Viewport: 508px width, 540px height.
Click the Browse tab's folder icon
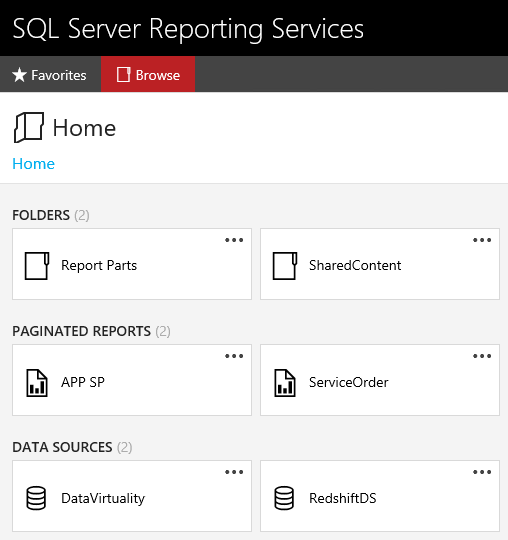pyautogui.click(x=123, y=75)
